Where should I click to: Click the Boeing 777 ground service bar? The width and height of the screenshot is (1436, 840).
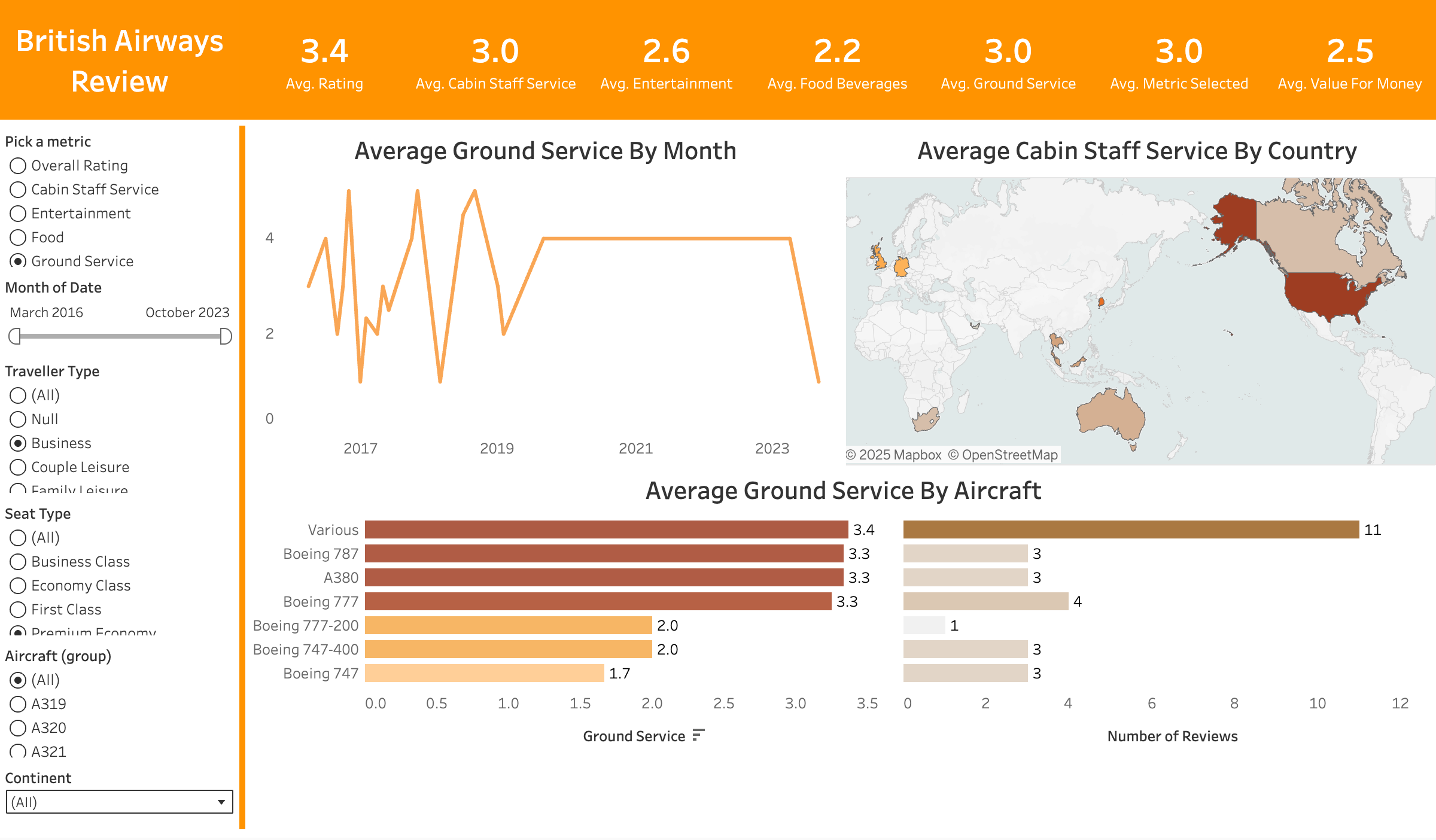click(x=598, y=601)
